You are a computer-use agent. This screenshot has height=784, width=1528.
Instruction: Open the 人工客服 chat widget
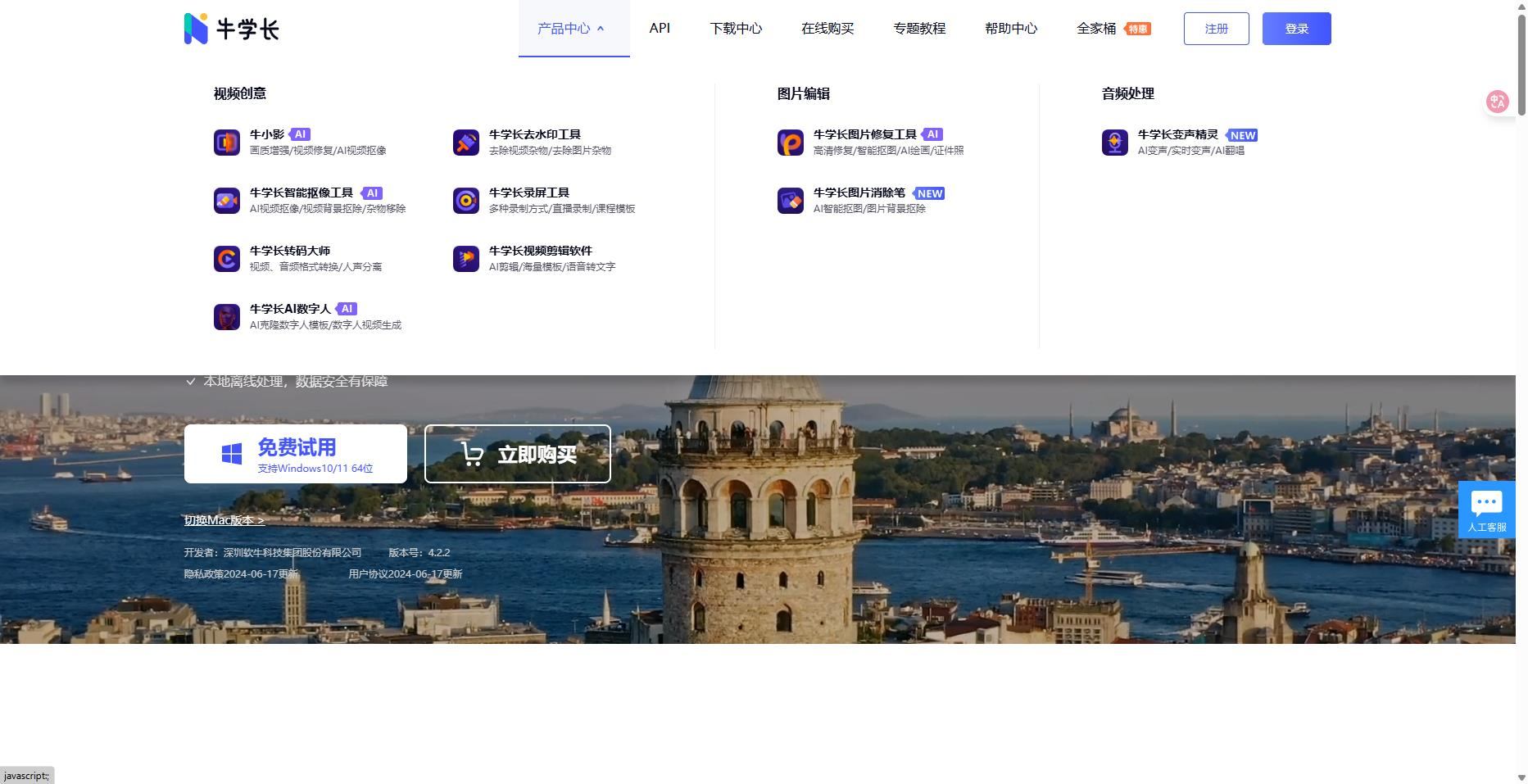tap(1486, 510)
